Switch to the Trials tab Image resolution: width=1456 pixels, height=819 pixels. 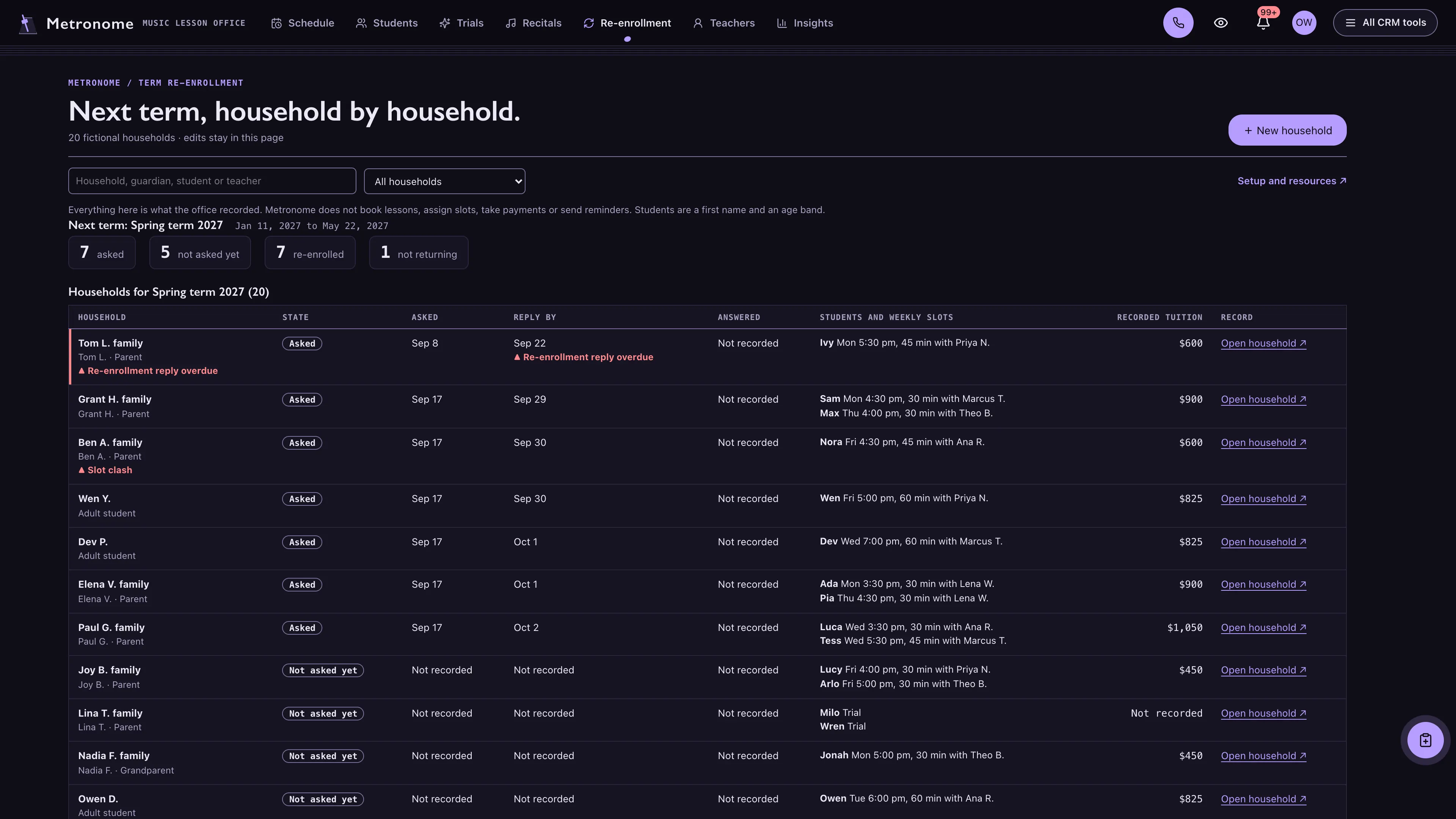point(461,23)
